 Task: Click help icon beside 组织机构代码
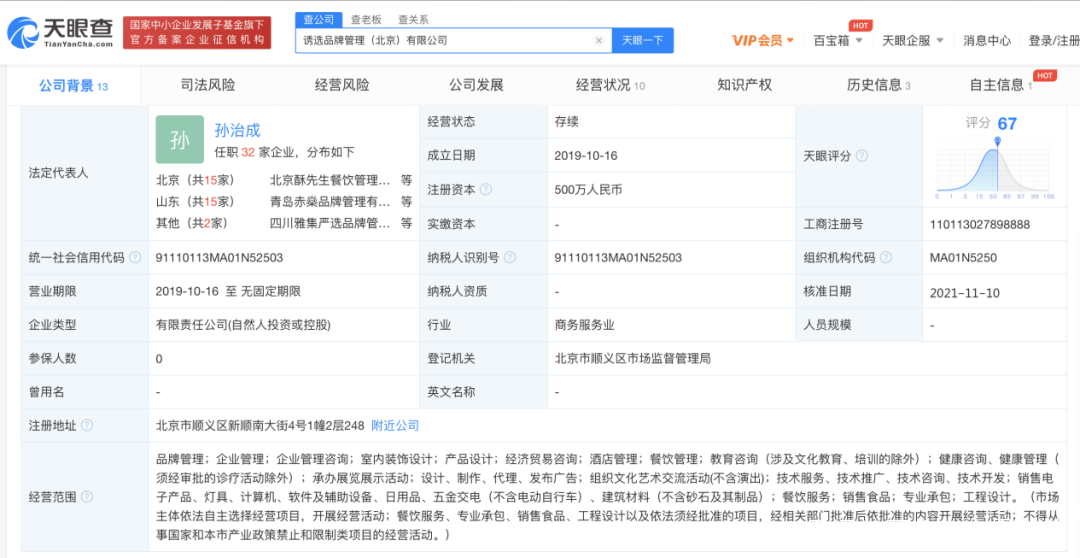pos(884,258)
